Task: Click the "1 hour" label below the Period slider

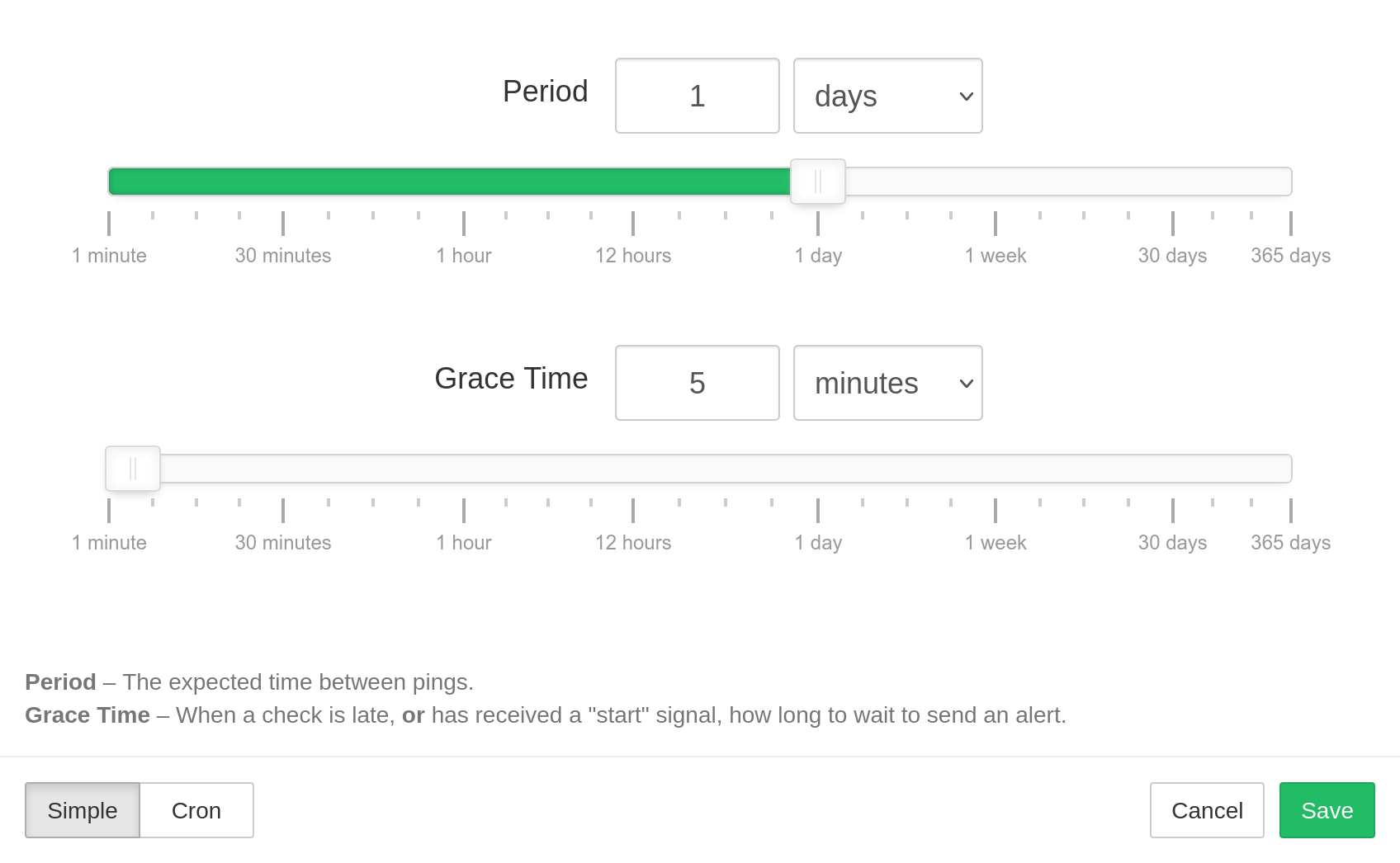Action: (x=464, y=255)
